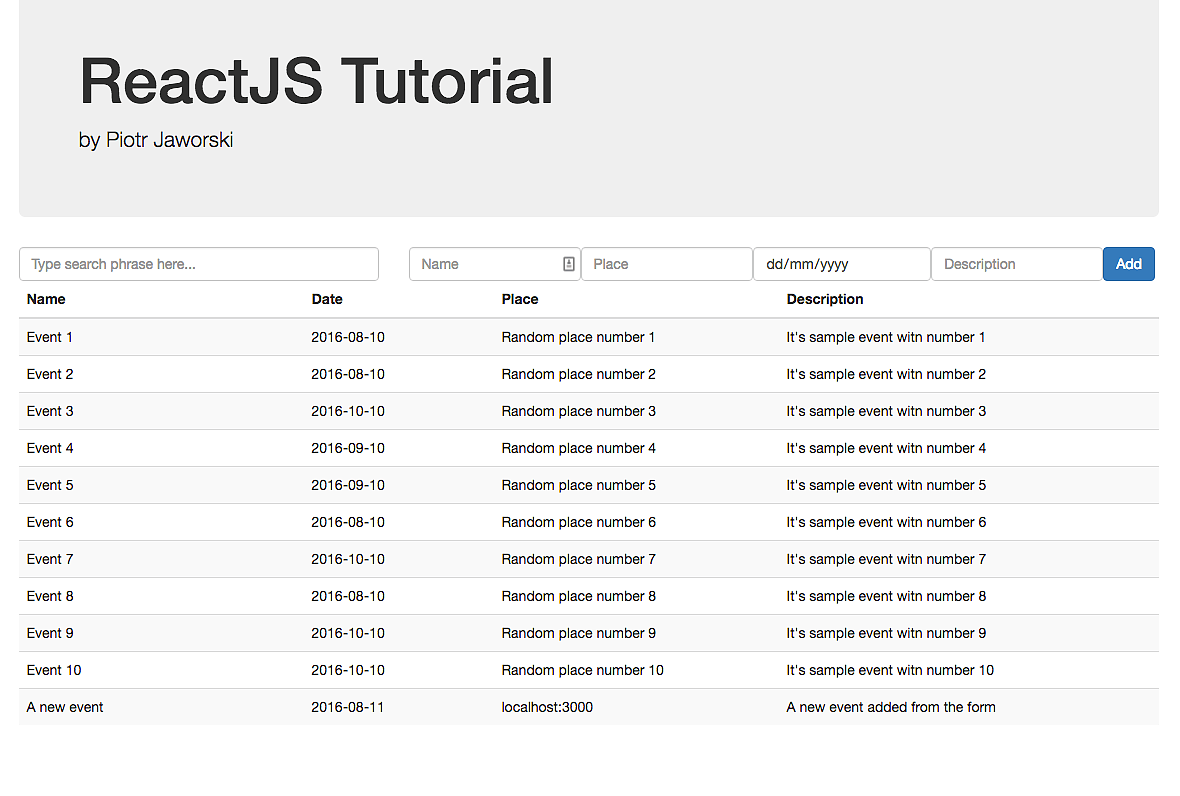Select the 'Event 9' name cell
The height and width of the screenshot is (796, 1180).
(x=50, y=633)
